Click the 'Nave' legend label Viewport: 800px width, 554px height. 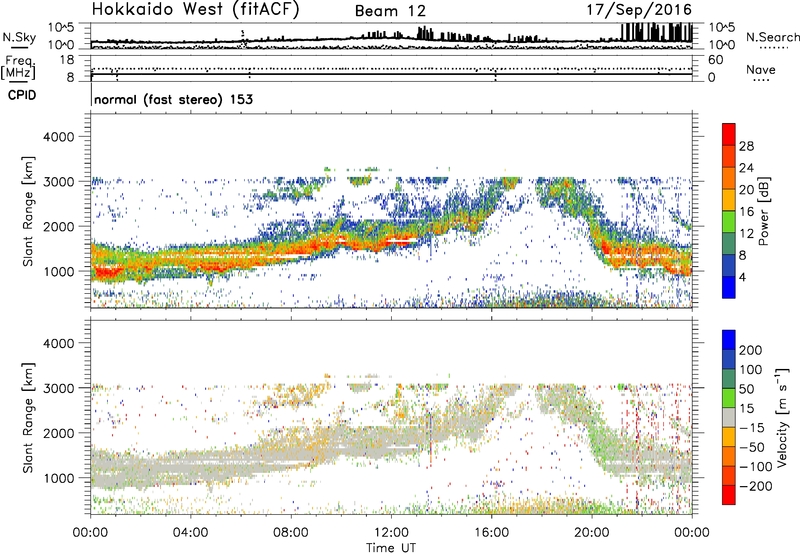click(760, 70)
